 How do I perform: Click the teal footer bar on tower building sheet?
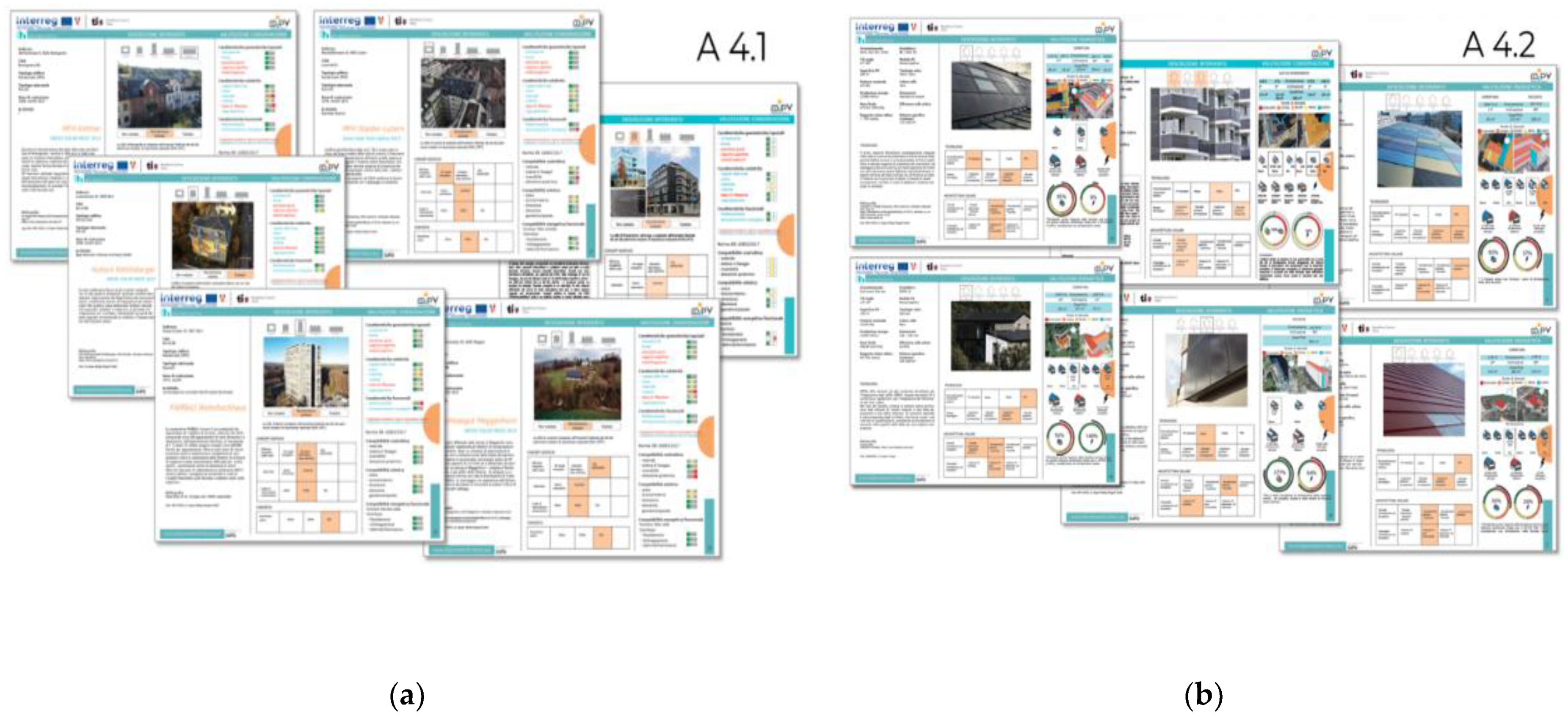(192, 533)
